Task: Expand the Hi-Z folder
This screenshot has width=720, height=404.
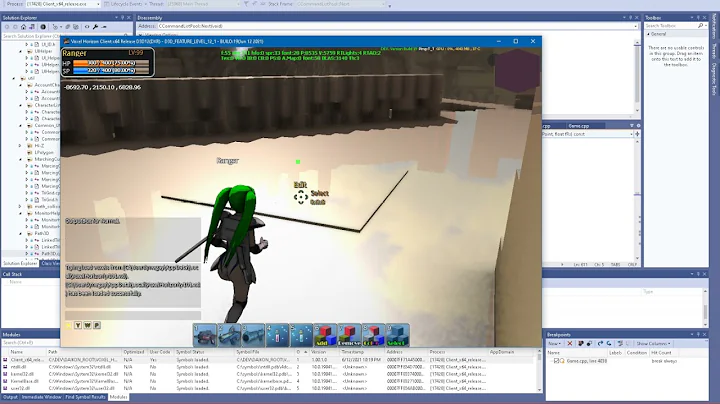Action: tap(20, 146)
